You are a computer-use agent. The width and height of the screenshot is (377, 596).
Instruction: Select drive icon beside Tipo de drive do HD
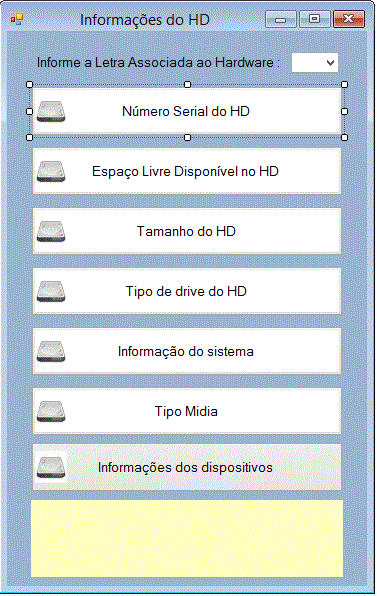coord(51,292)
